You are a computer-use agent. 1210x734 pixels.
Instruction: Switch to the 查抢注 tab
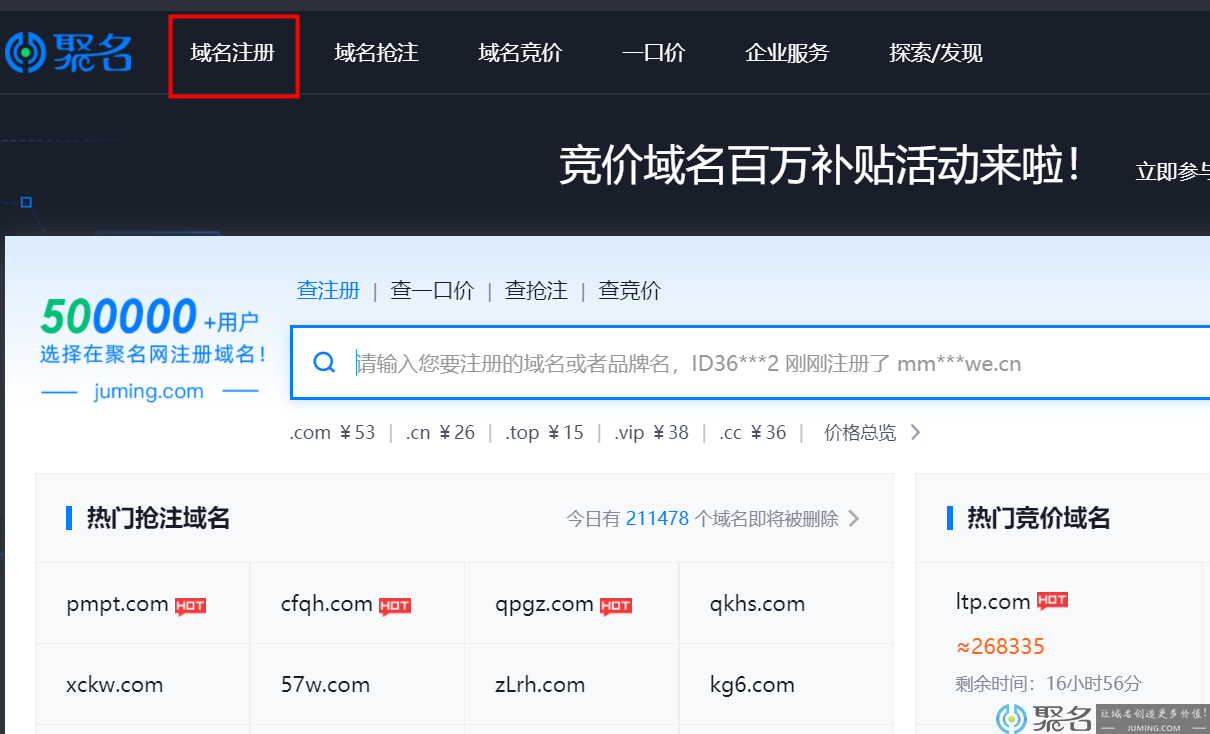point(536,290)
